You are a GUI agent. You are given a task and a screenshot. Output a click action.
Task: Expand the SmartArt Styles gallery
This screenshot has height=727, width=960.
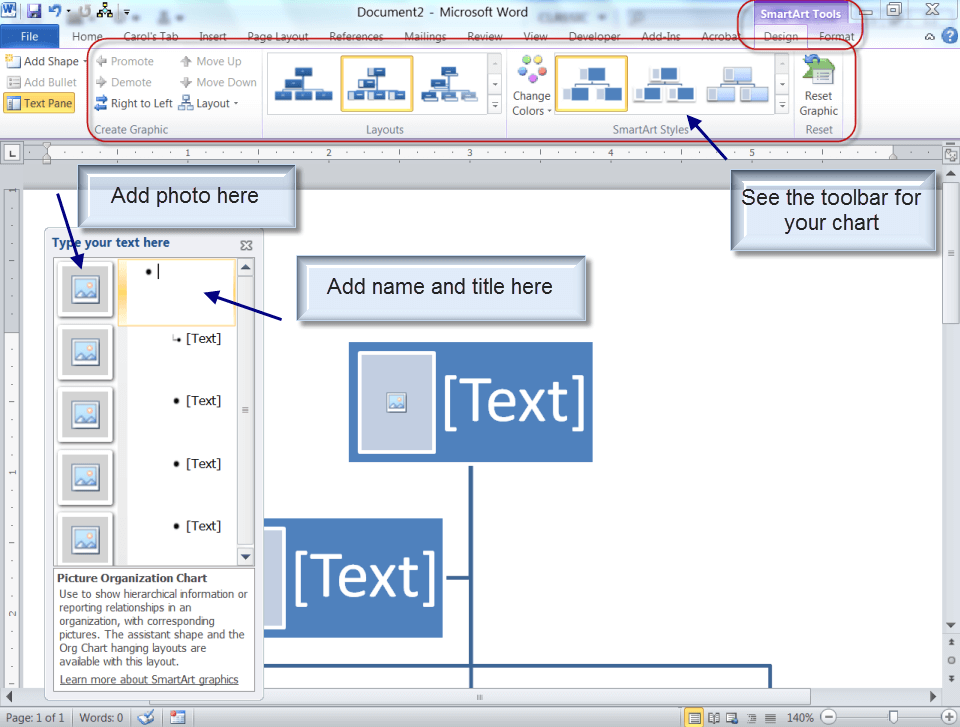pos(783,103)
